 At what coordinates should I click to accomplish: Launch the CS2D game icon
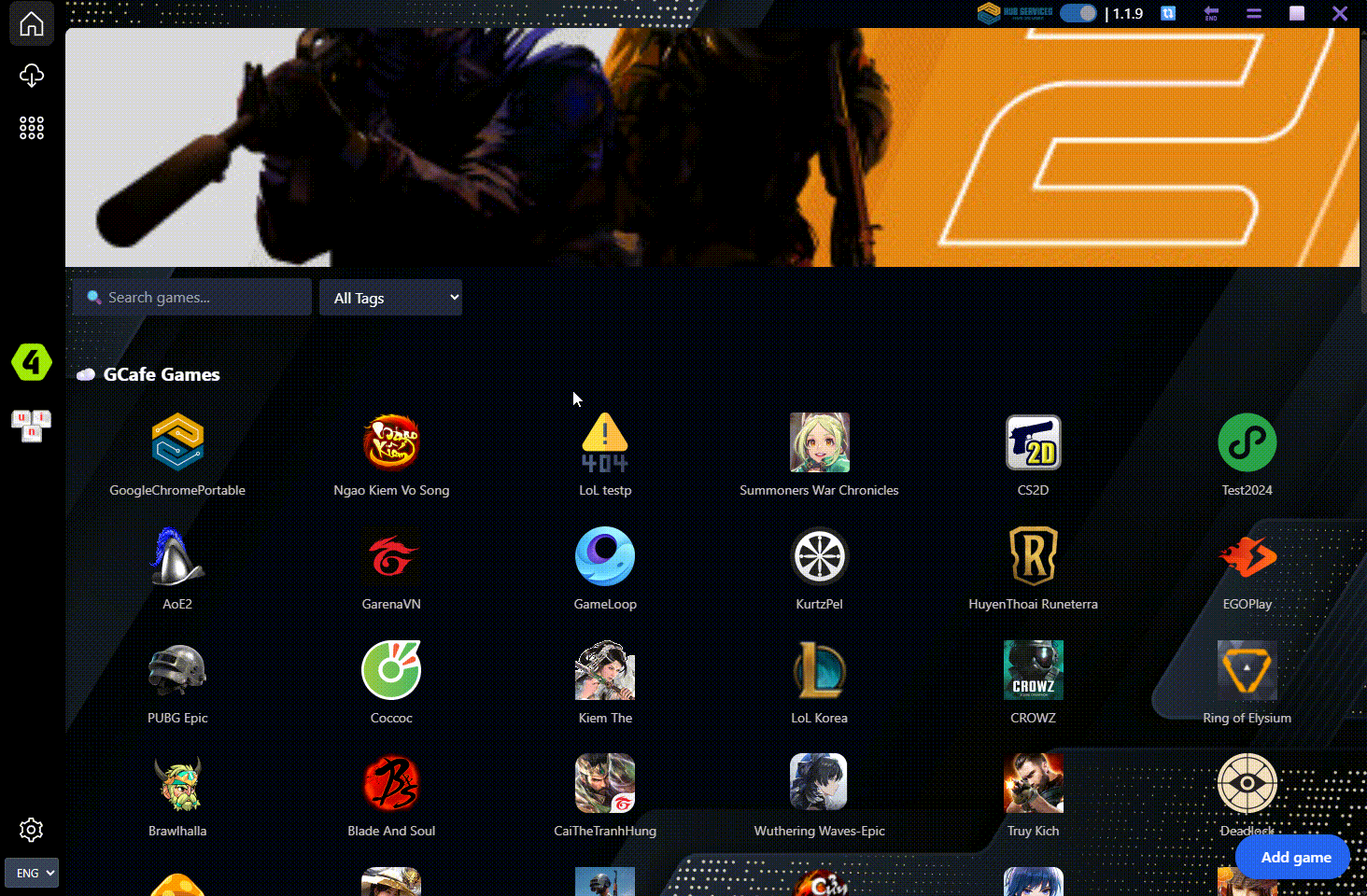1033,443
